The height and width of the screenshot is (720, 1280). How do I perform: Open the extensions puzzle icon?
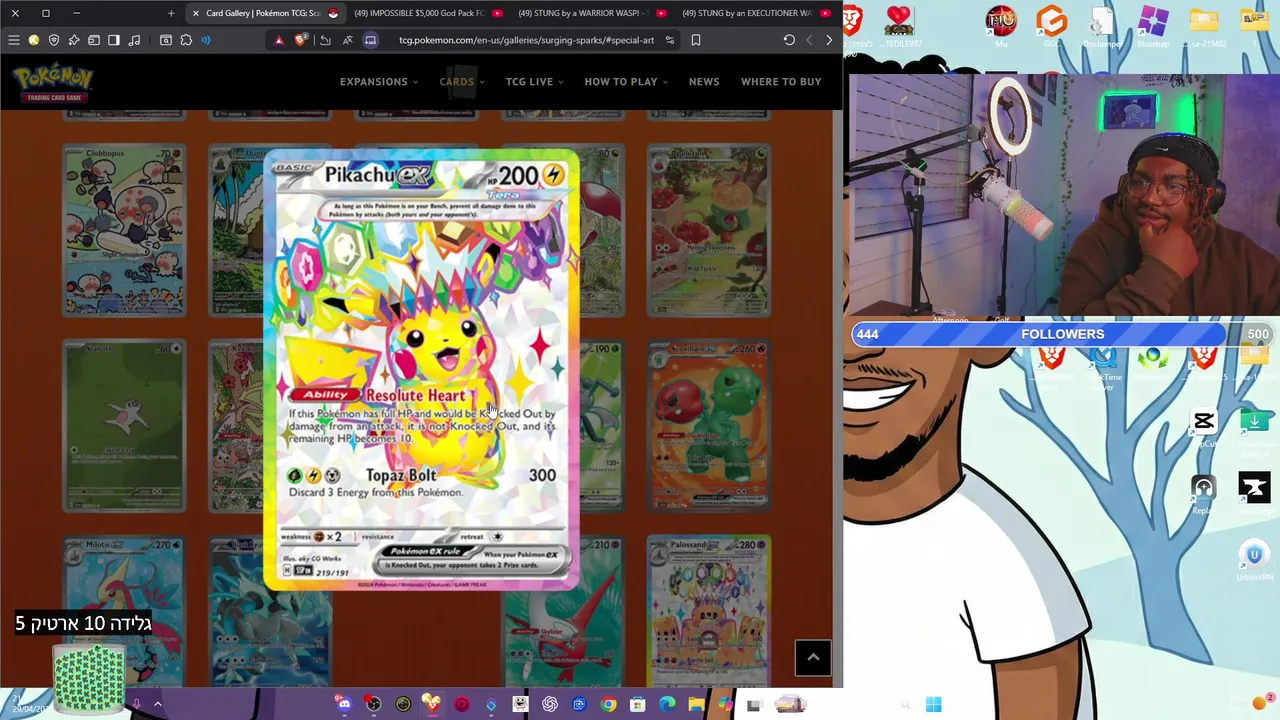(186, 40)
